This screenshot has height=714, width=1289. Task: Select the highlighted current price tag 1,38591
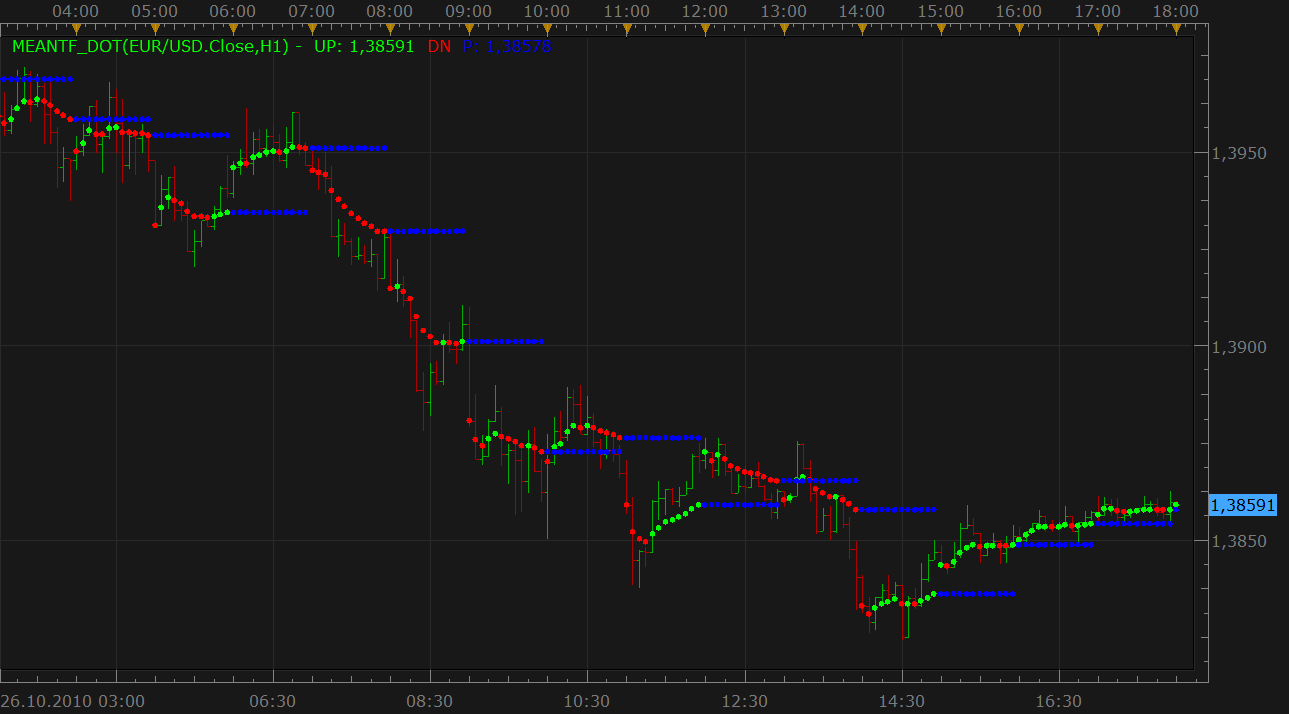[x=1243, y=505]
